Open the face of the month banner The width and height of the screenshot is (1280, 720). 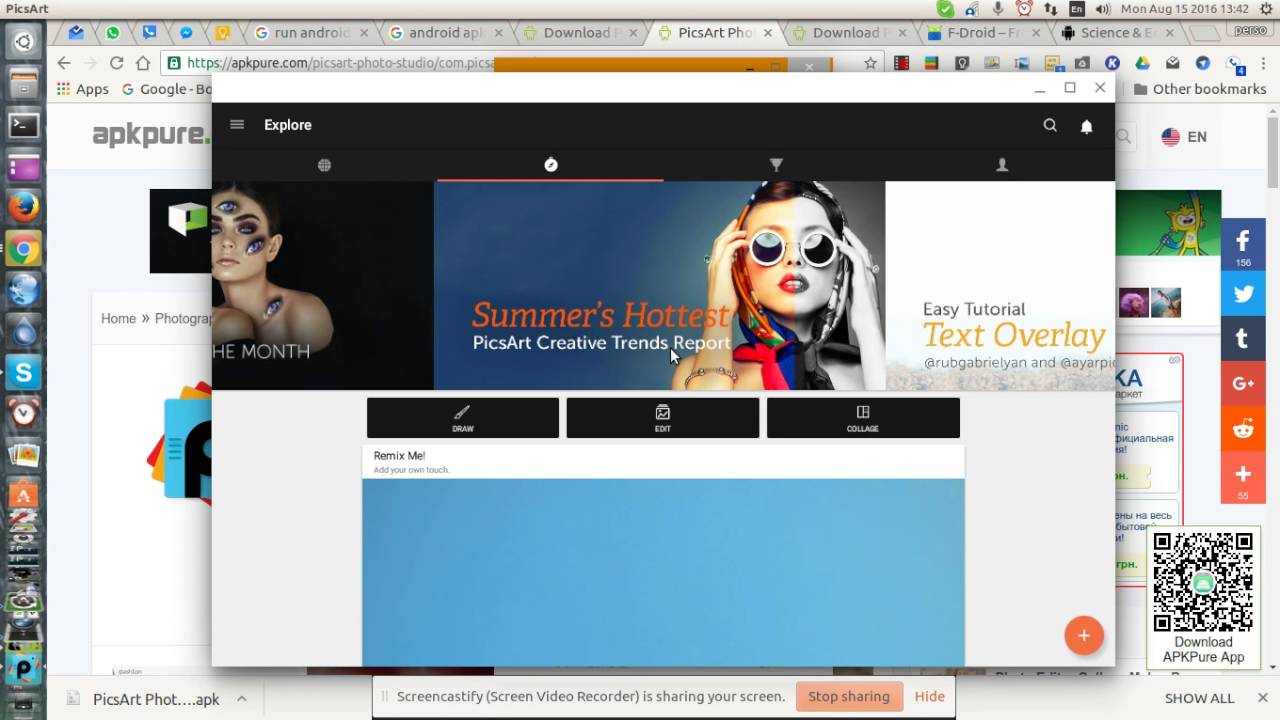(322, 286)
